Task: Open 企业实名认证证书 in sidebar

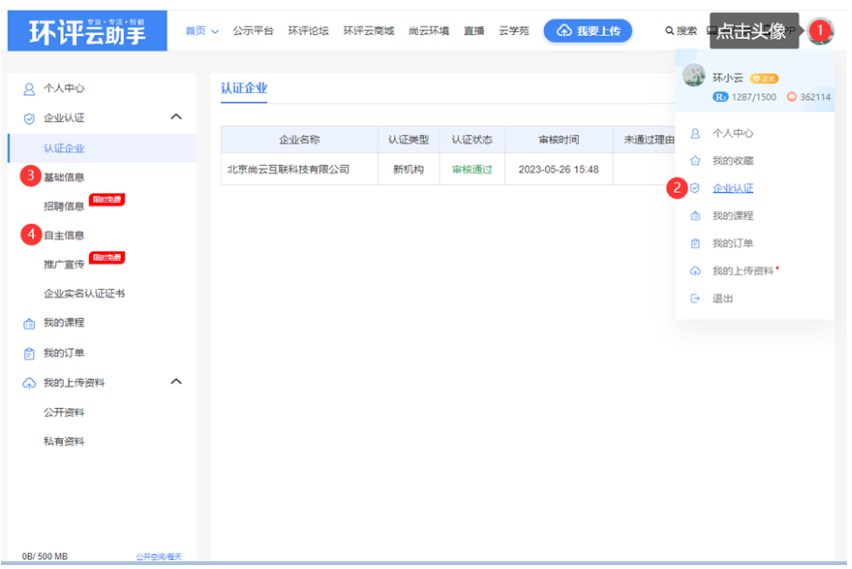Action: pyautogui.click(x=84, y=294)
